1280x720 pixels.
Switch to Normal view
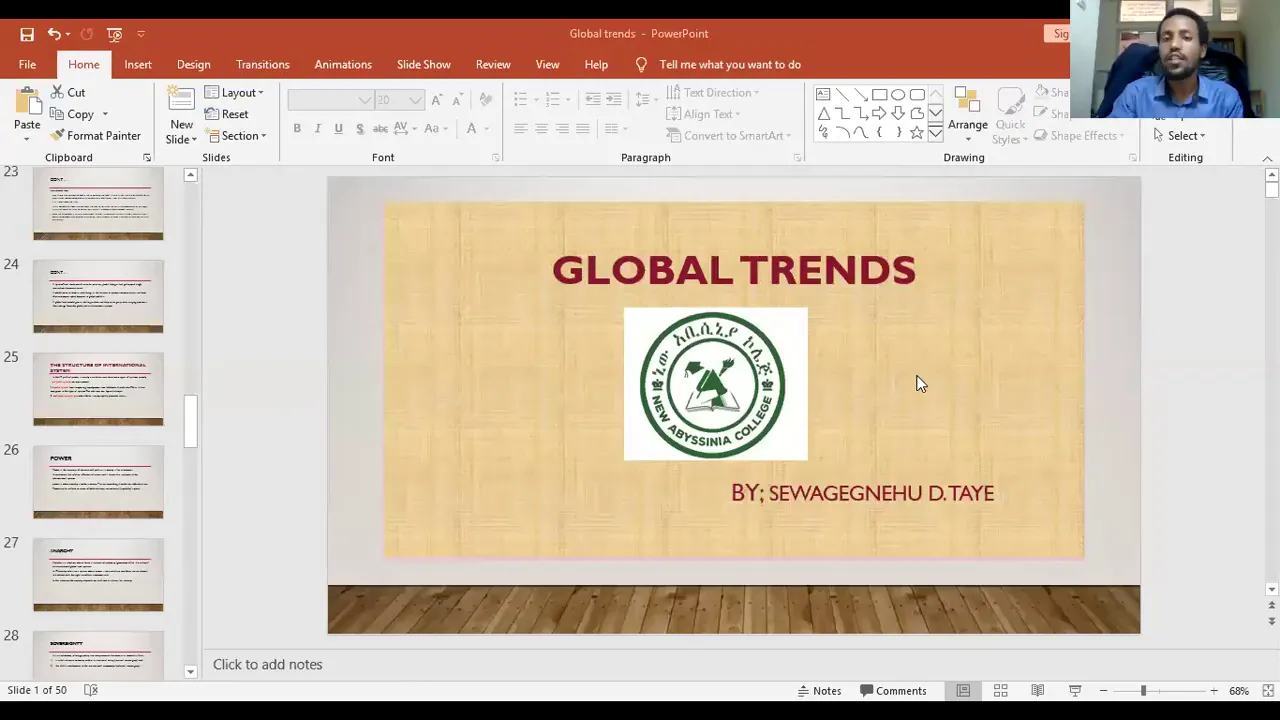pos(963,691)
